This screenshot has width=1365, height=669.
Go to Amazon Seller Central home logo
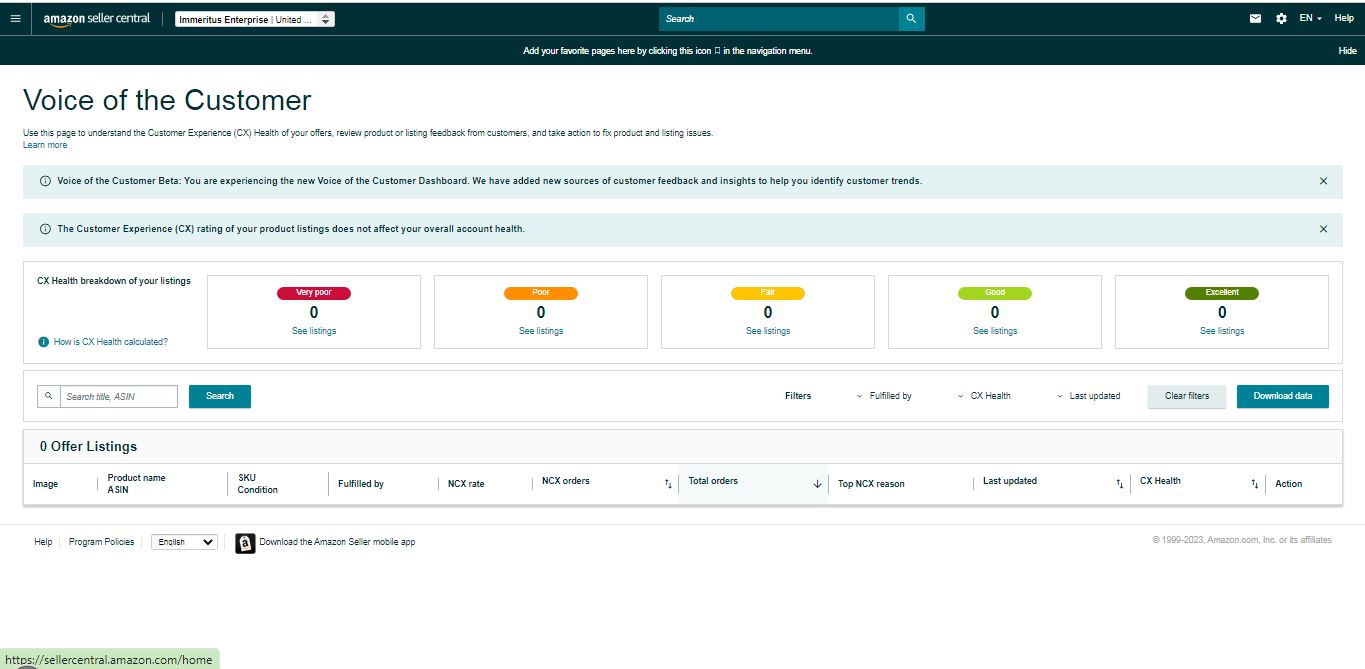click(97, 19)
